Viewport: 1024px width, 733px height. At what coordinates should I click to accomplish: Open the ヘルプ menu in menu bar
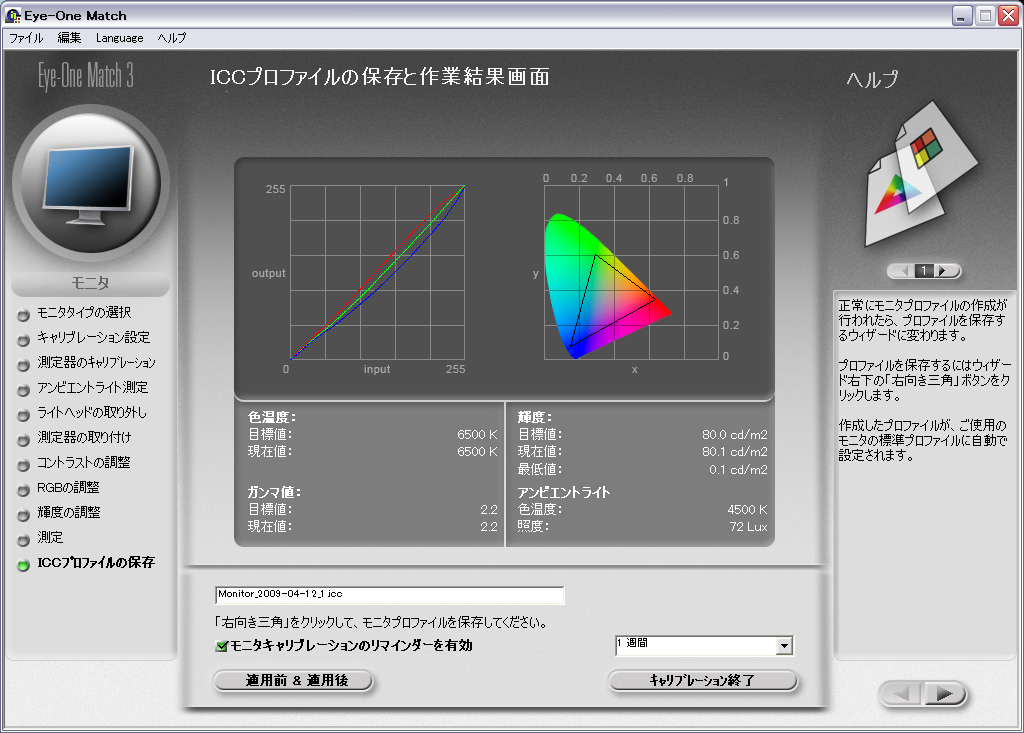[171, 38]
